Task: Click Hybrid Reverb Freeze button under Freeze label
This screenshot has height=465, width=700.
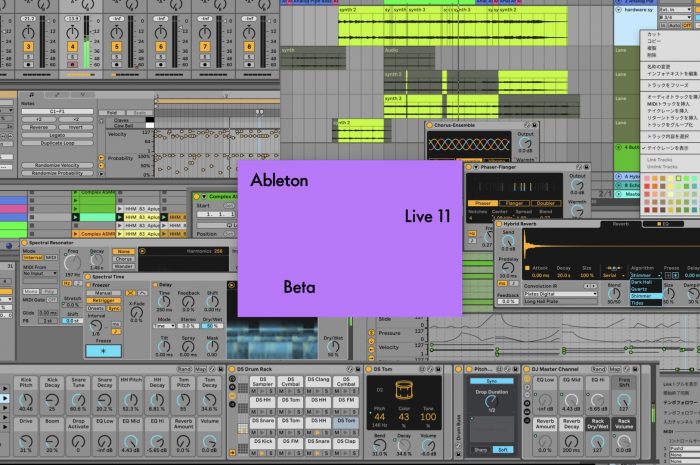Action: 675,275
